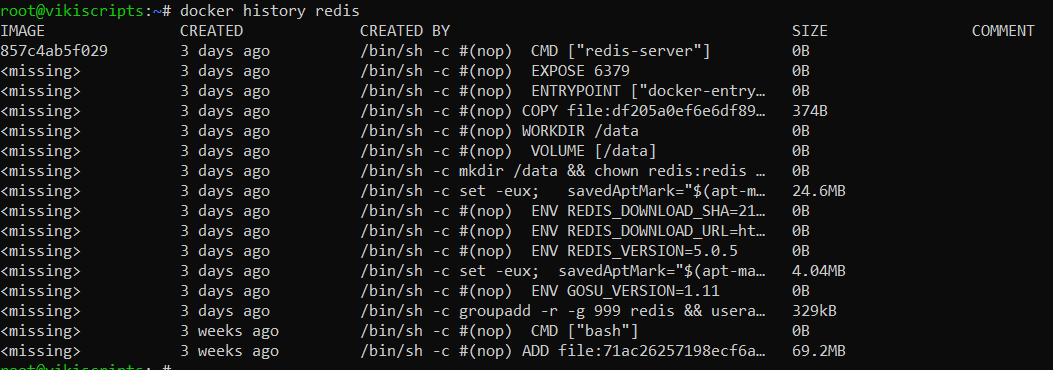Select the SIZE column header text

point(809,31)
